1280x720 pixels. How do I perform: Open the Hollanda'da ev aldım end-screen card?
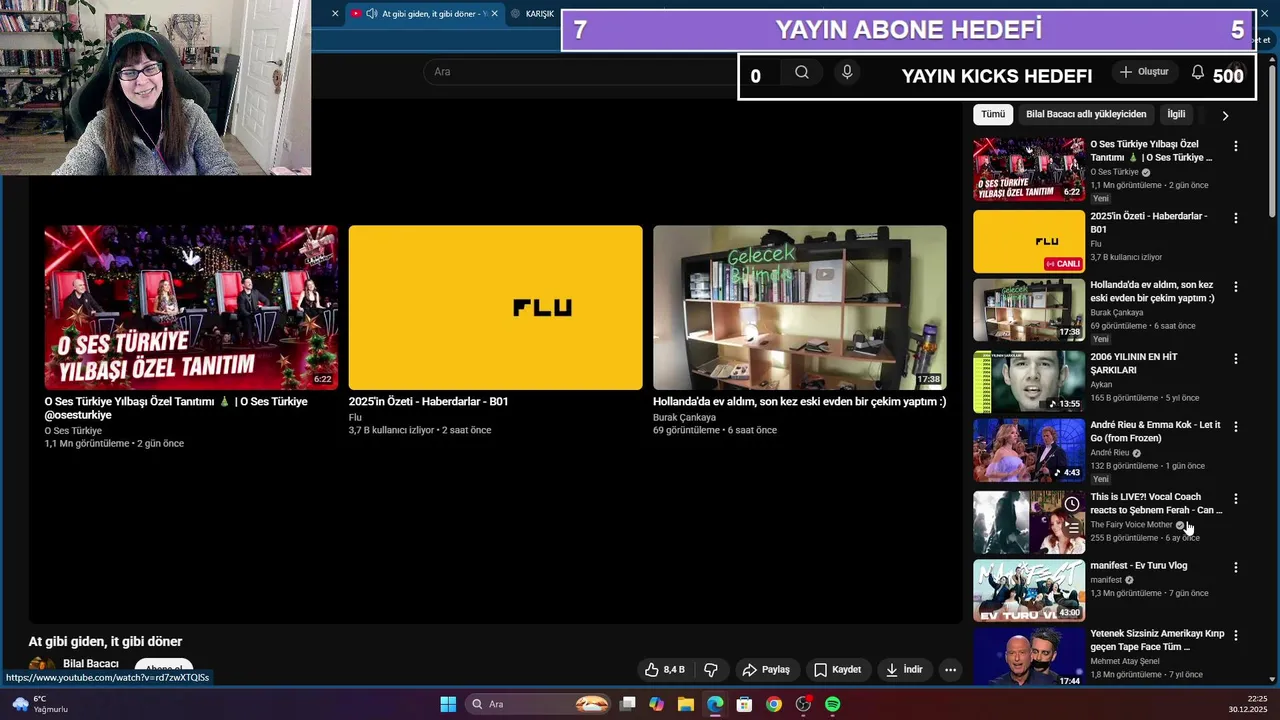coord(800,331)
